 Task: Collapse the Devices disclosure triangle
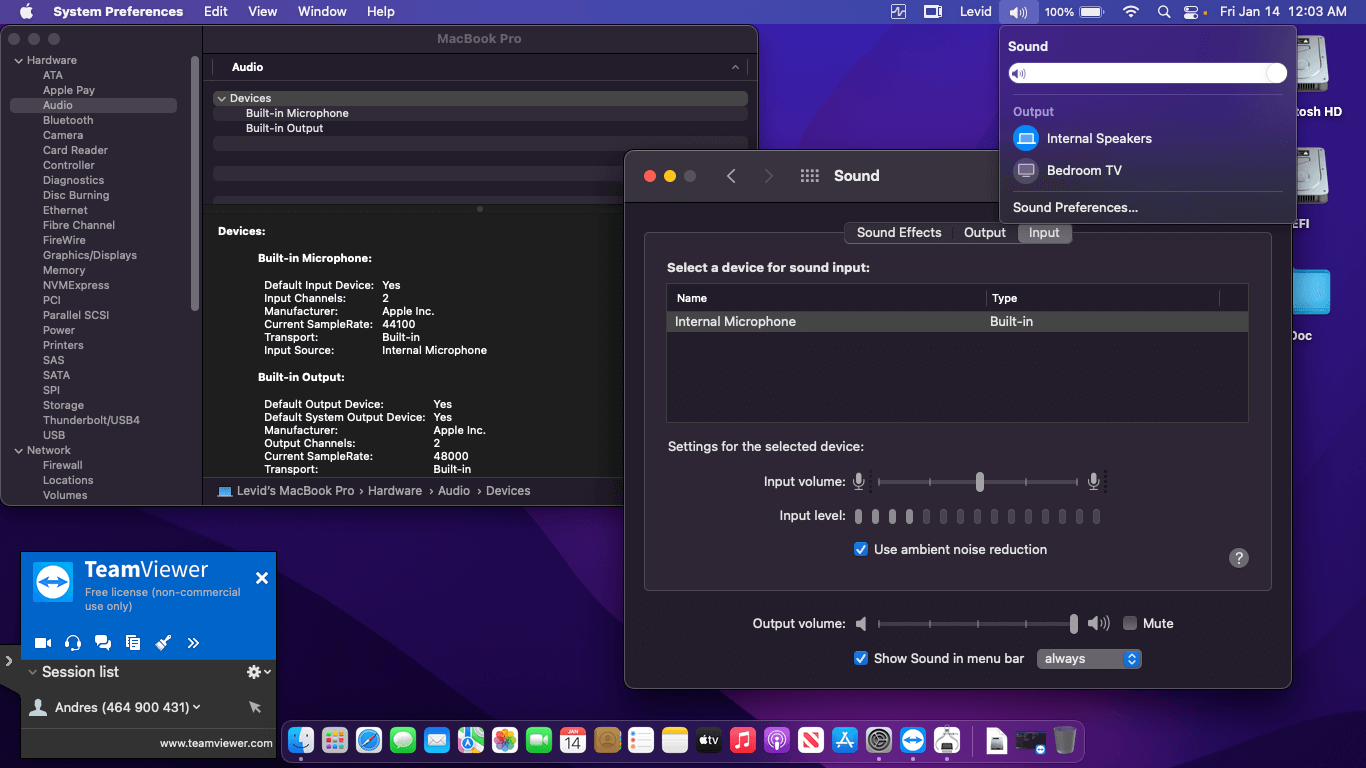point(221,99)
